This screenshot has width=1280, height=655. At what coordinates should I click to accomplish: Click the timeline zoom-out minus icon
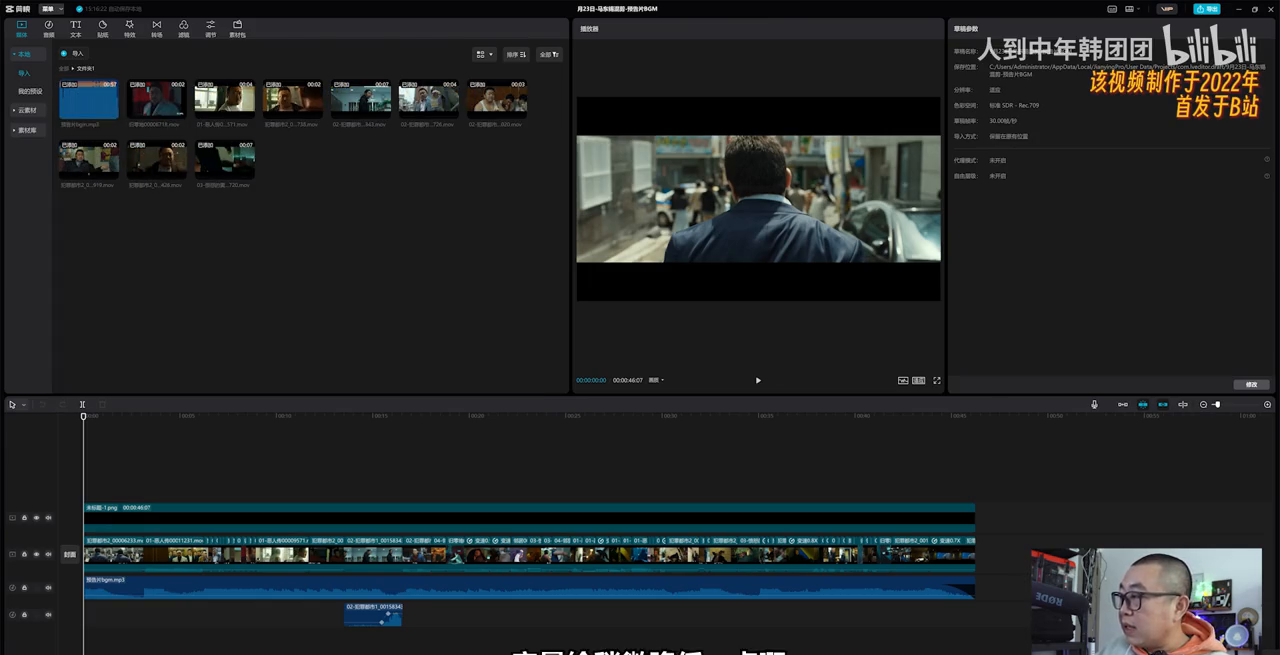pyautogui.click(x=1203, y=405)
